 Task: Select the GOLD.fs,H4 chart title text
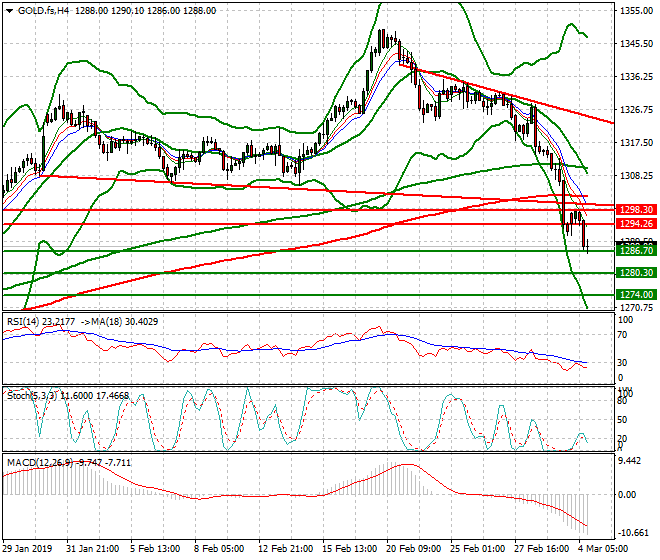pos(44,11)
